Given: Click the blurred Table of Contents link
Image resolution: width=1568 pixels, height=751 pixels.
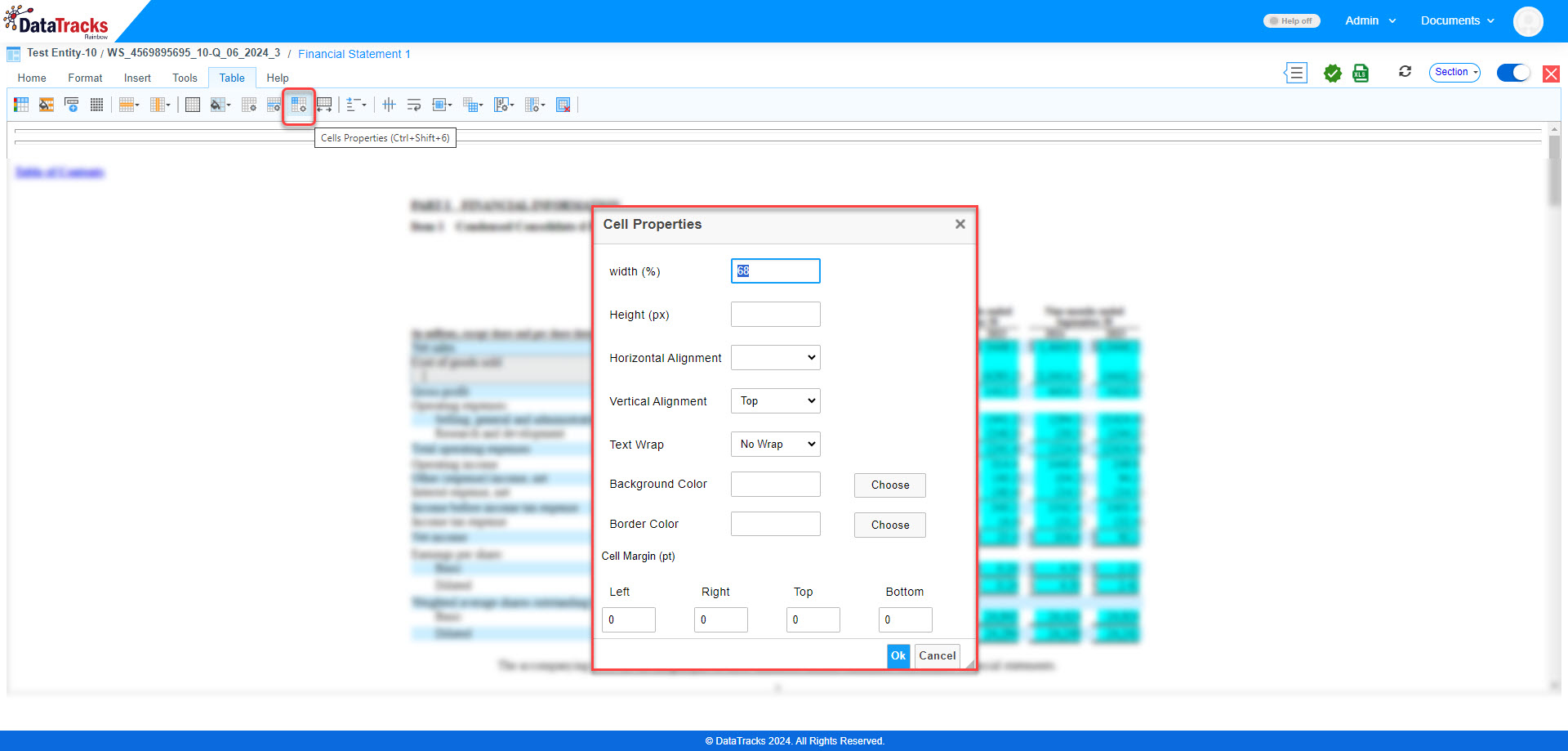Looking at the screenshot, I should pyautogui.click(x=60, y=172).
